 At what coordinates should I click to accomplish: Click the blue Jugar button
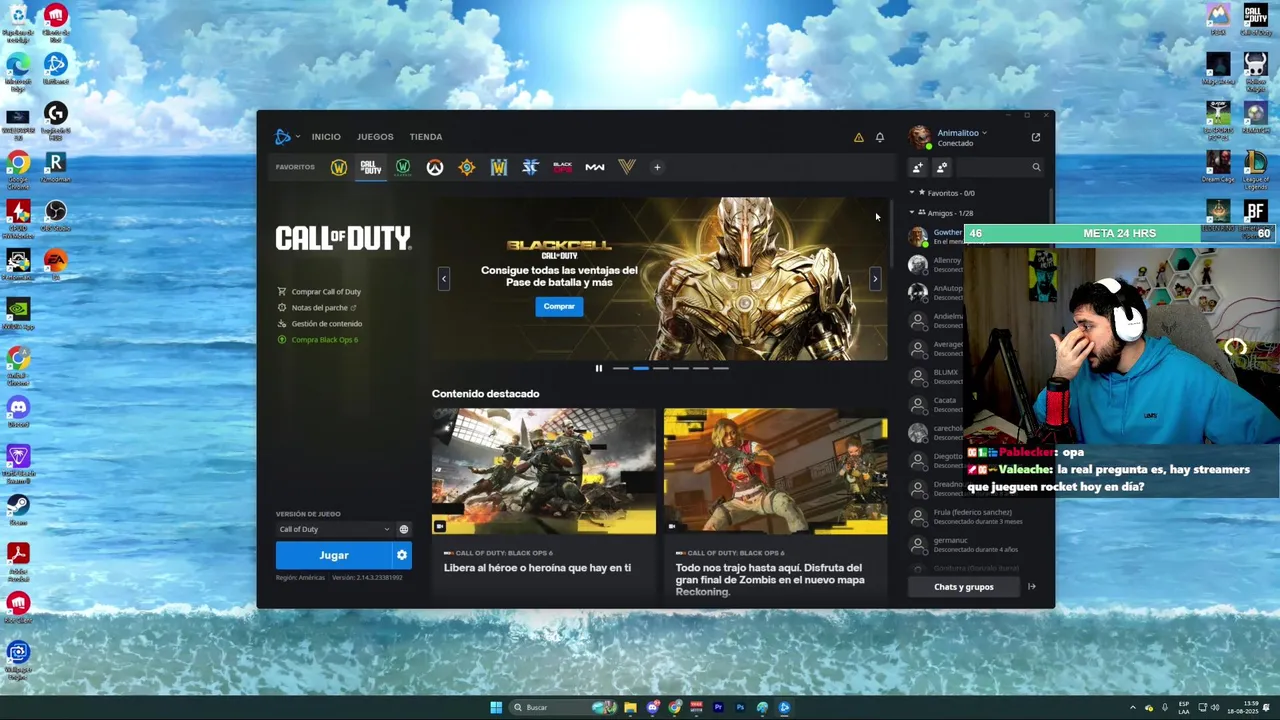pyautogui.click(x=334, y=556)
